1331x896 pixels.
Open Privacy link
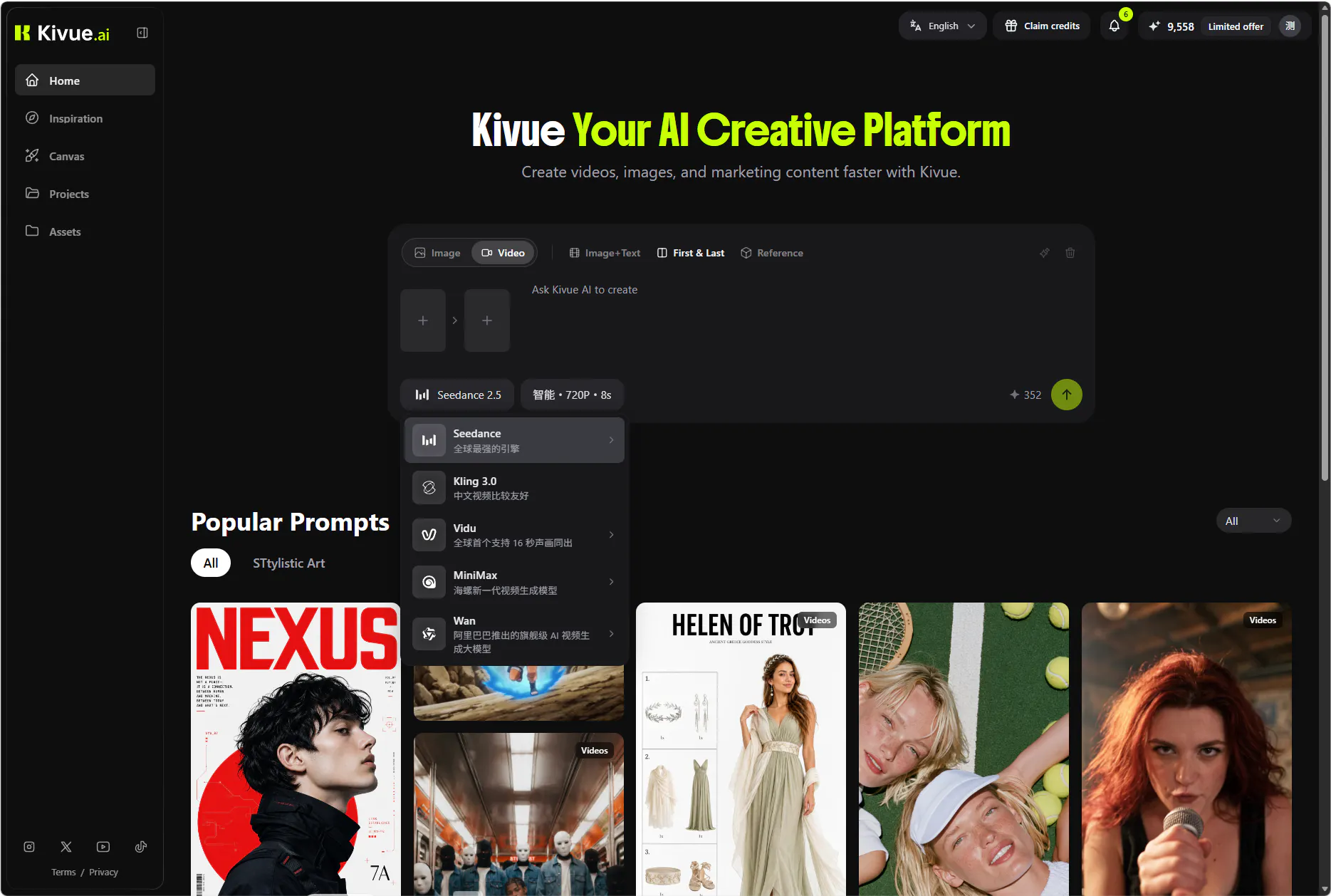tap(103, 872)
